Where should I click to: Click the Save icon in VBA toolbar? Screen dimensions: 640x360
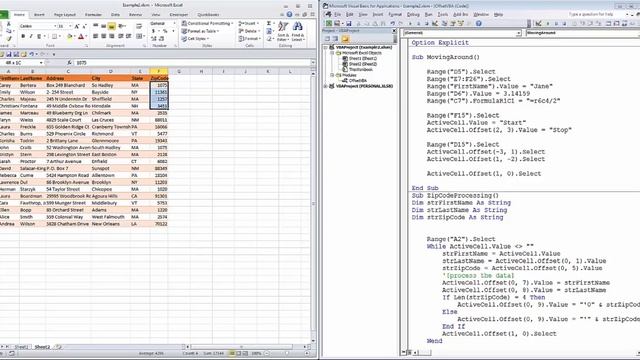click(349, 24)
